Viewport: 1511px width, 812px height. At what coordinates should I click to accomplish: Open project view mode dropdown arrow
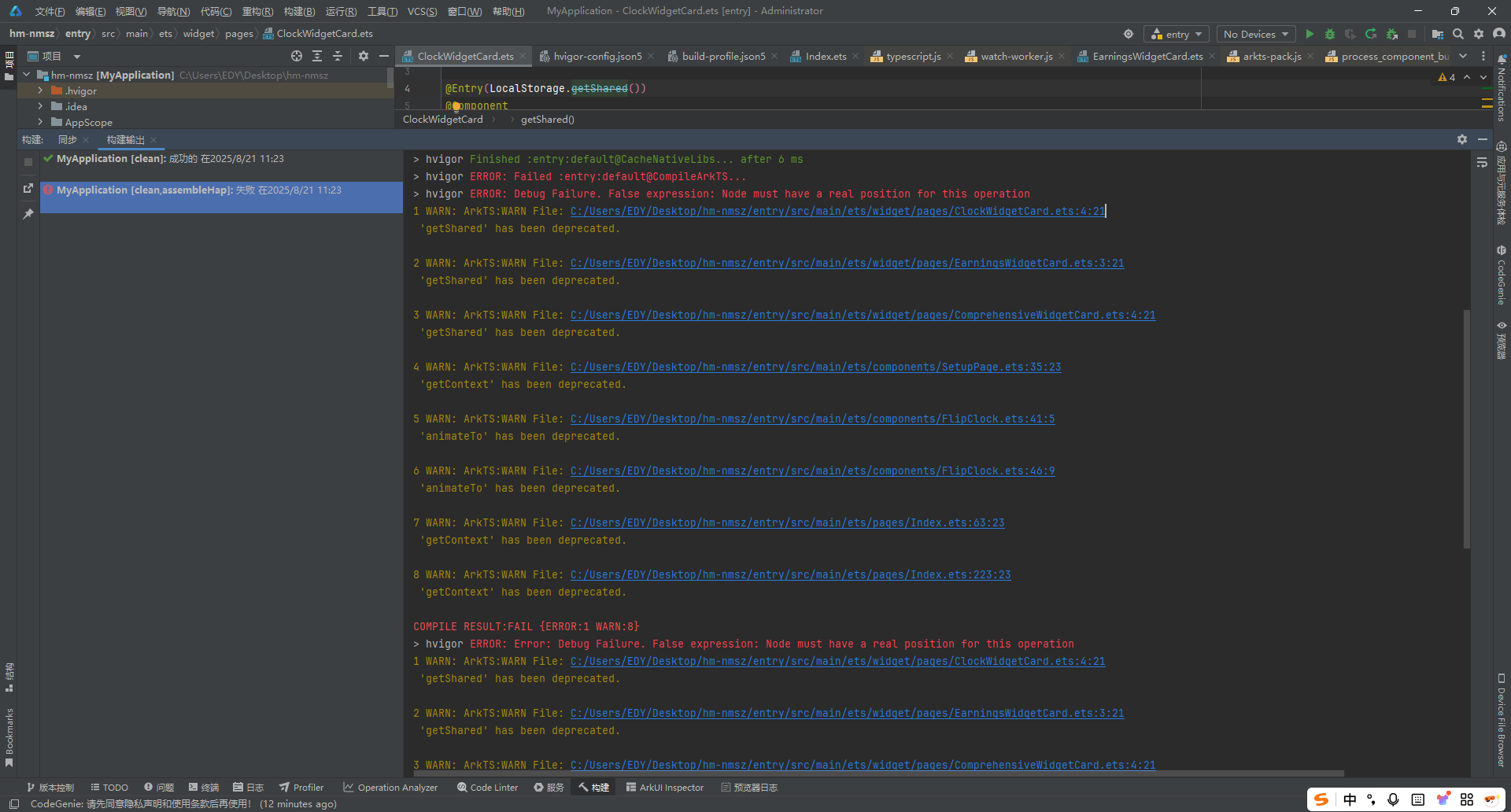click(x=77, y=57)
